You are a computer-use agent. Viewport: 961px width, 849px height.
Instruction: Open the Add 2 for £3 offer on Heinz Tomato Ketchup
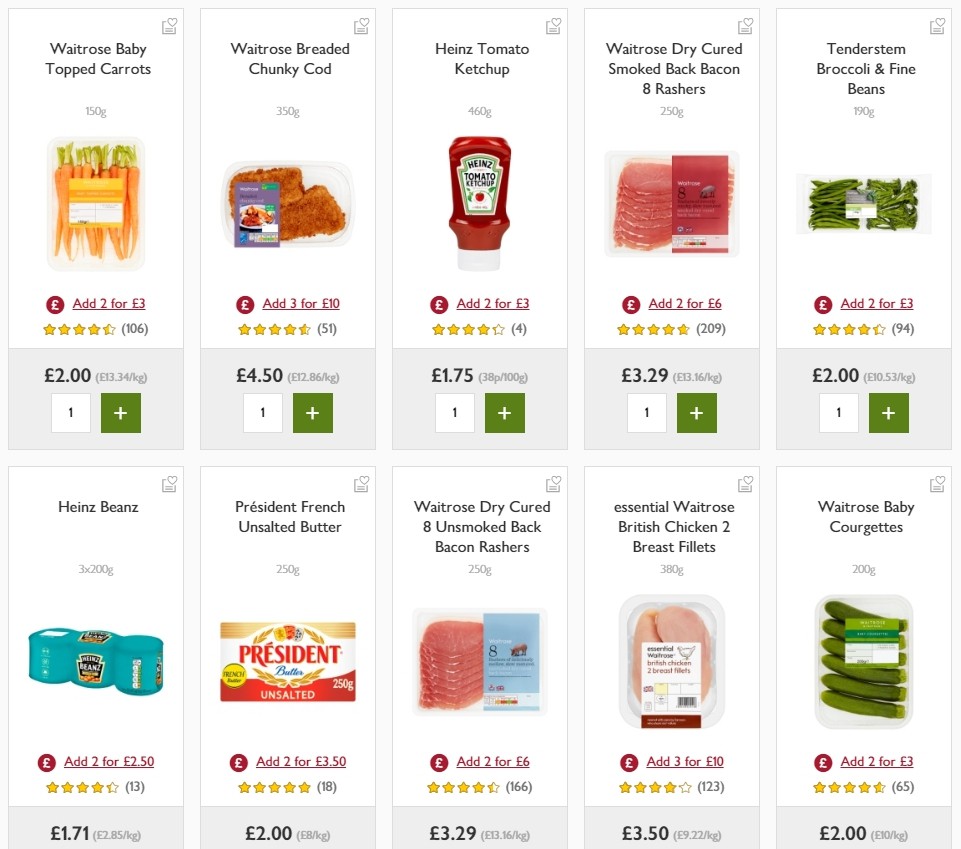coord(493,304)
